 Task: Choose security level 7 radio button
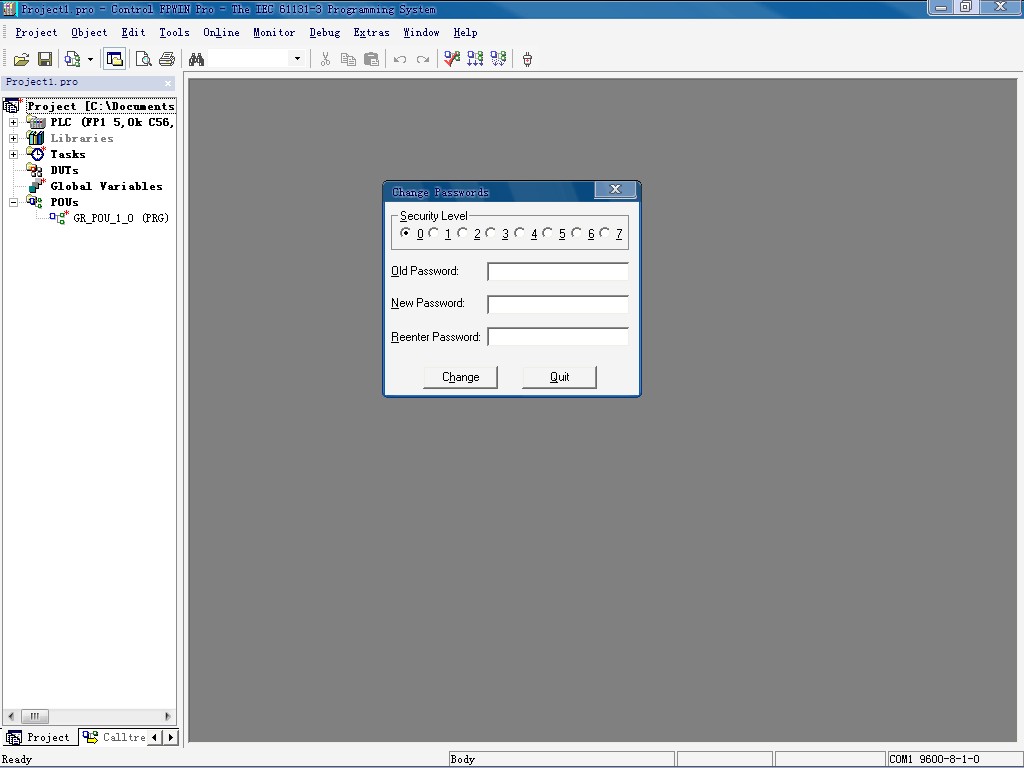[605, 233]
